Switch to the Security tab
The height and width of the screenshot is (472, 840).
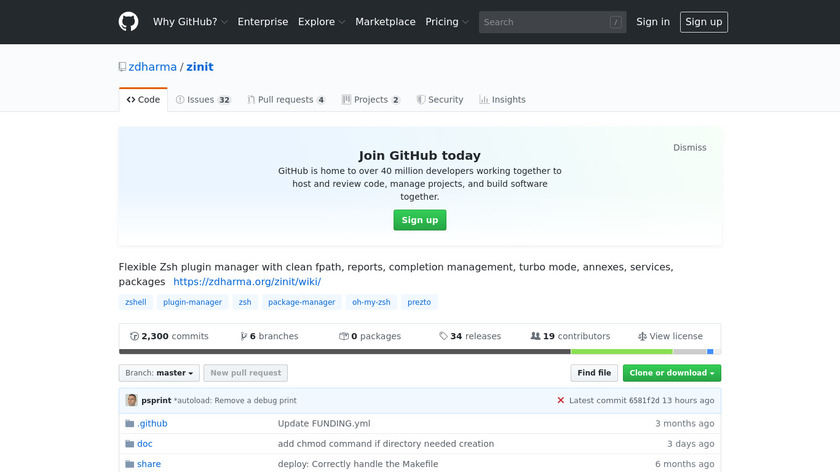440,100
